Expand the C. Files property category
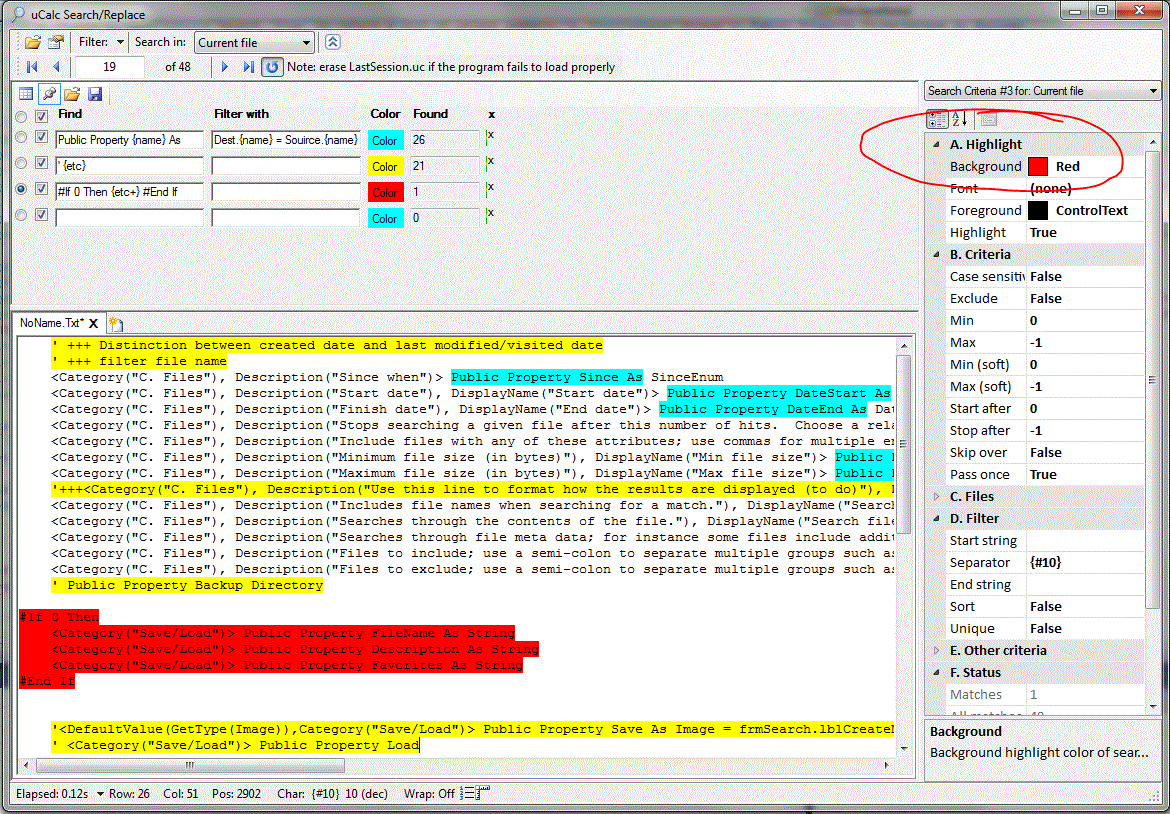The width and height of the screenshot is (1170, 814). point(937,497)
